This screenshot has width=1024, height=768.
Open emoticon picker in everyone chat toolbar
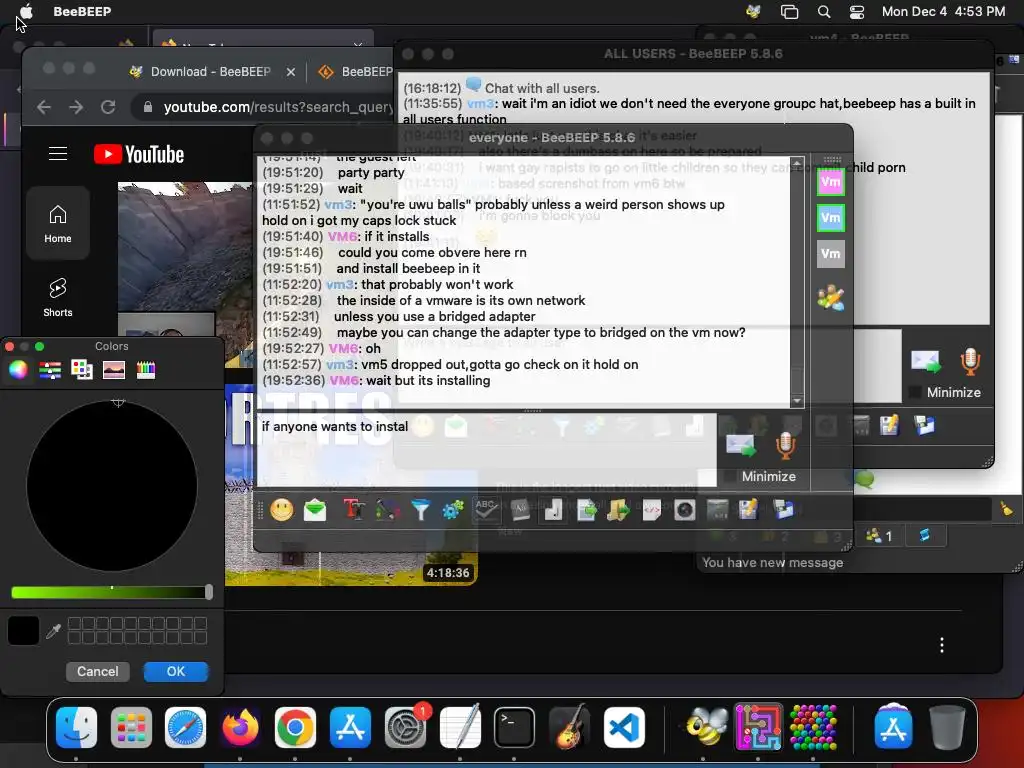(282, 510)
